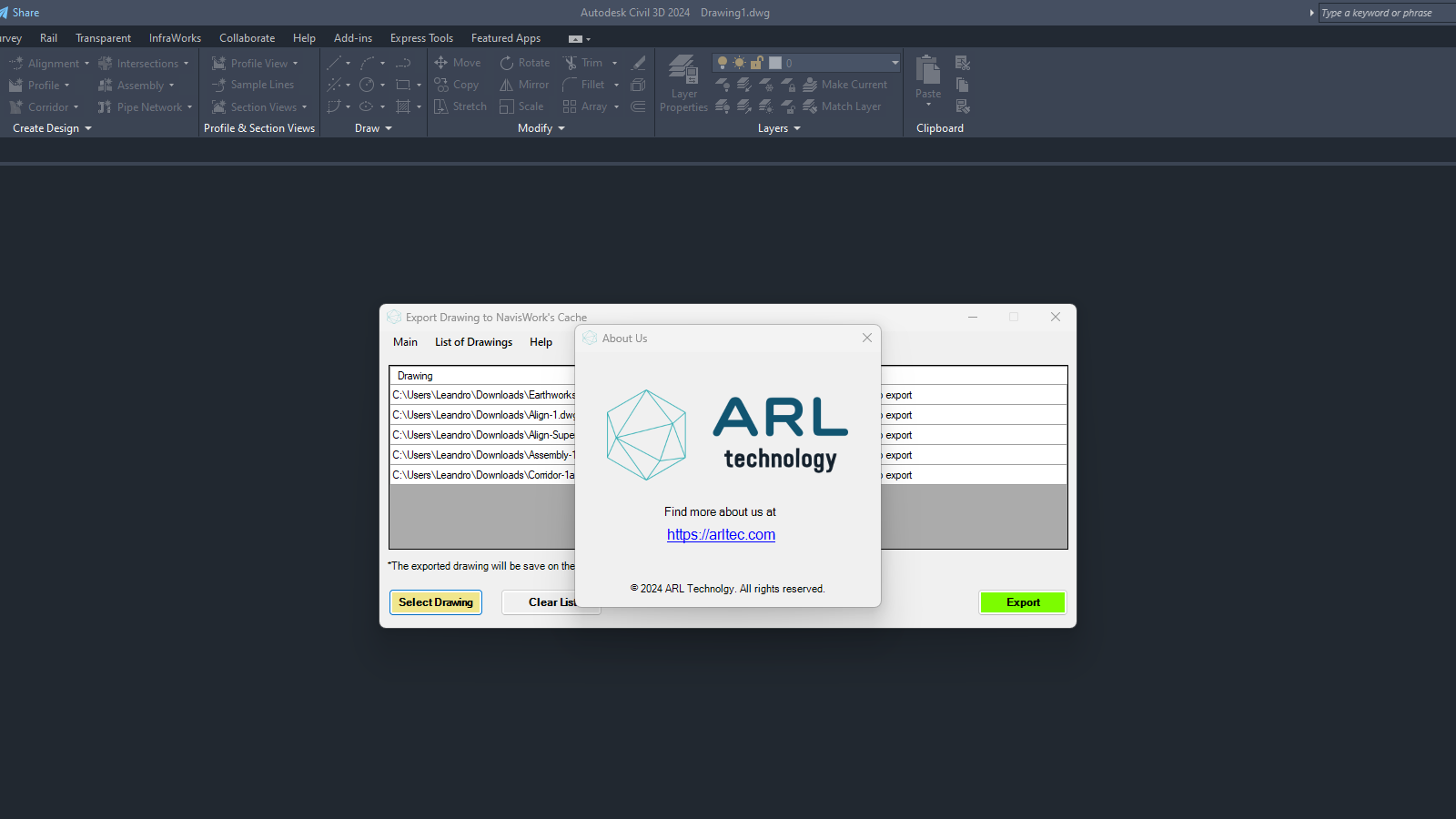Click layer 0 color swatch
The image size is (1456, 819).
pyautogui.click(x=775, y=63)
